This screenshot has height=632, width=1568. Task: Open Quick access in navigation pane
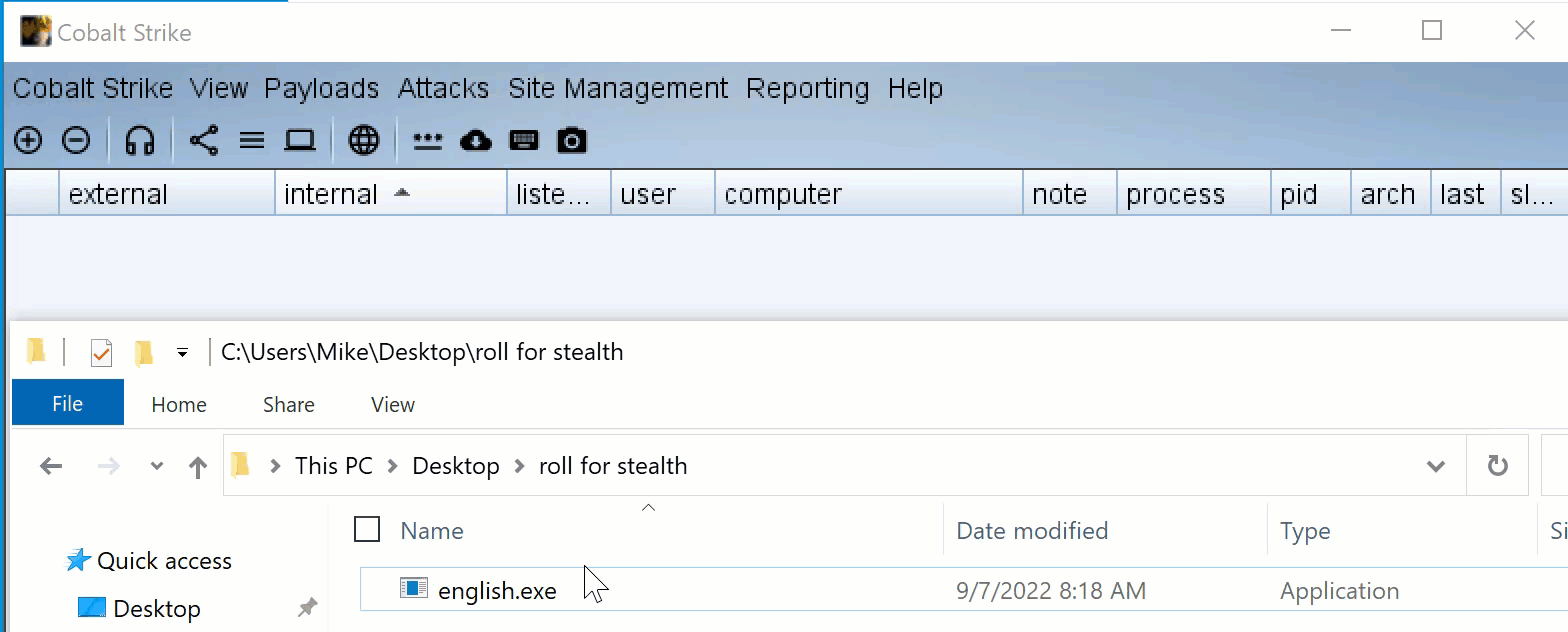pyautogui.click(x=164, y=561)
